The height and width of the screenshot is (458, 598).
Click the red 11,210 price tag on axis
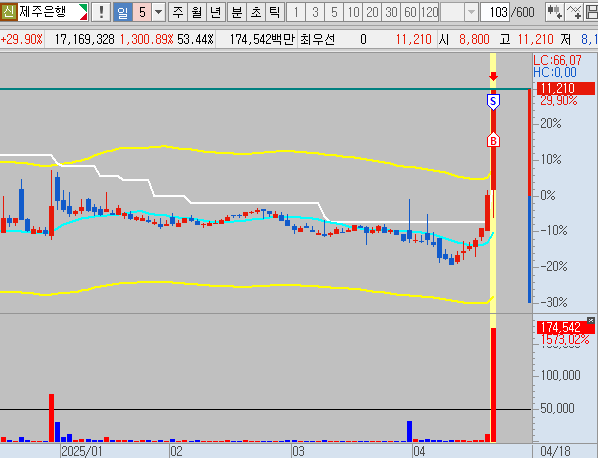566,88
